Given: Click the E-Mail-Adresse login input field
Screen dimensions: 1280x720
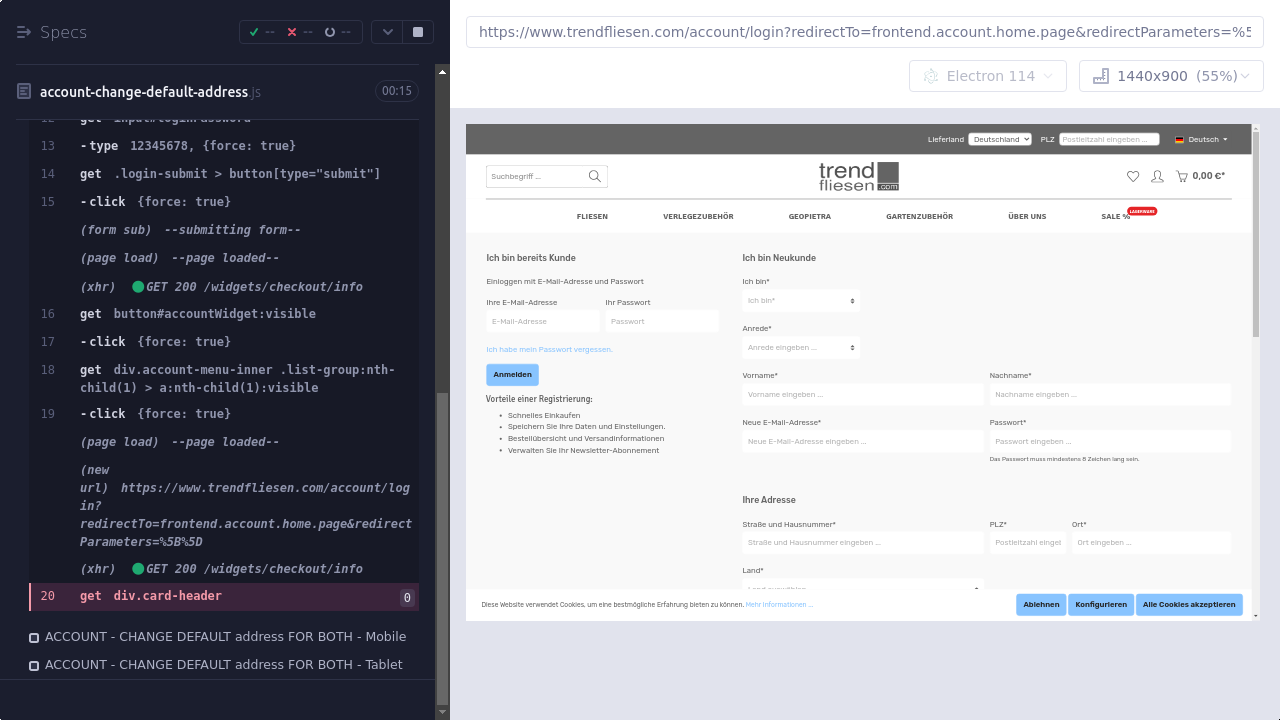Looking at the screenshot, I should point(543,322).
